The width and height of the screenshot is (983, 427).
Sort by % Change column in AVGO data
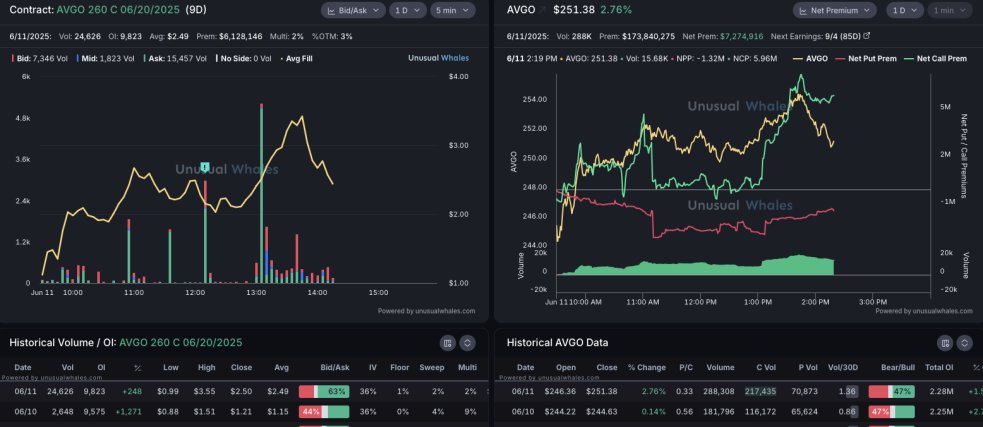(647, 367)
